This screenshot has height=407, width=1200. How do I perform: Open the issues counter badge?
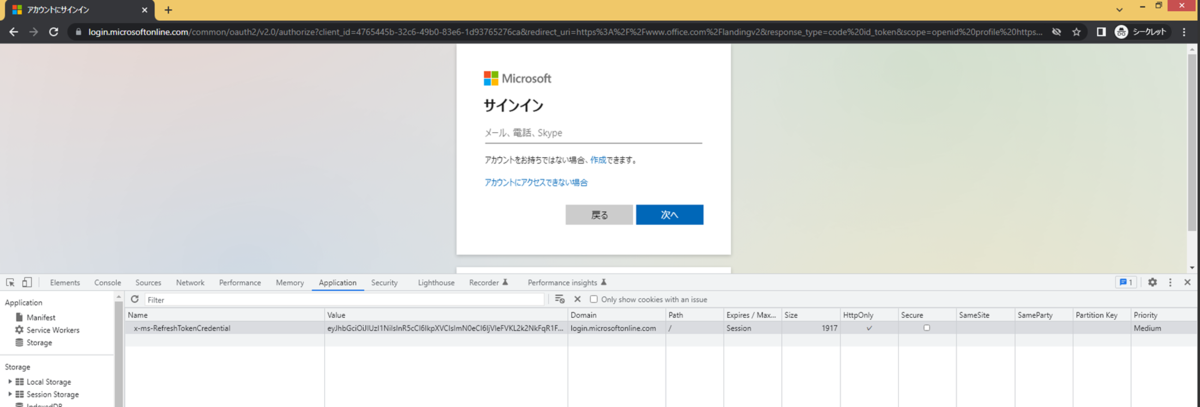coord(1126,283)
